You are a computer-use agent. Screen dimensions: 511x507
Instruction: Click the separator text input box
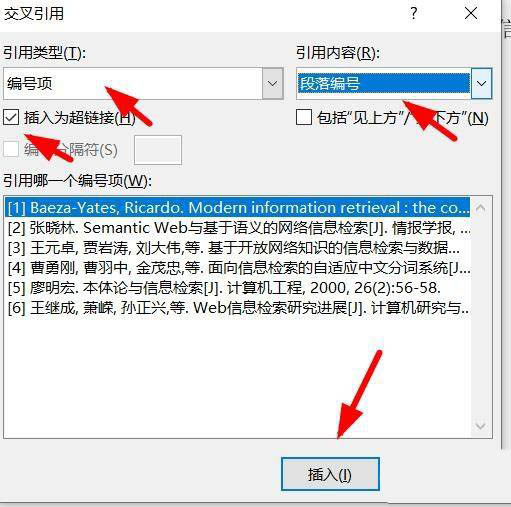(x=158, y=150)
